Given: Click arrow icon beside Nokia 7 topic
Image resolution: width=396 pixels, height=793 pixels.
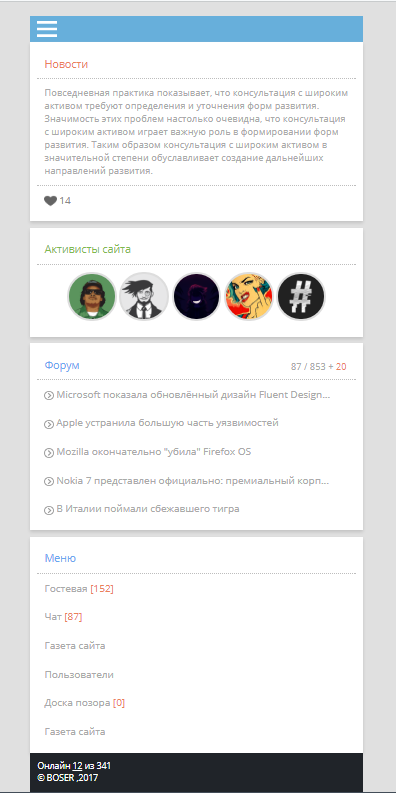Looking at the screenshot, I should point(49,481).
